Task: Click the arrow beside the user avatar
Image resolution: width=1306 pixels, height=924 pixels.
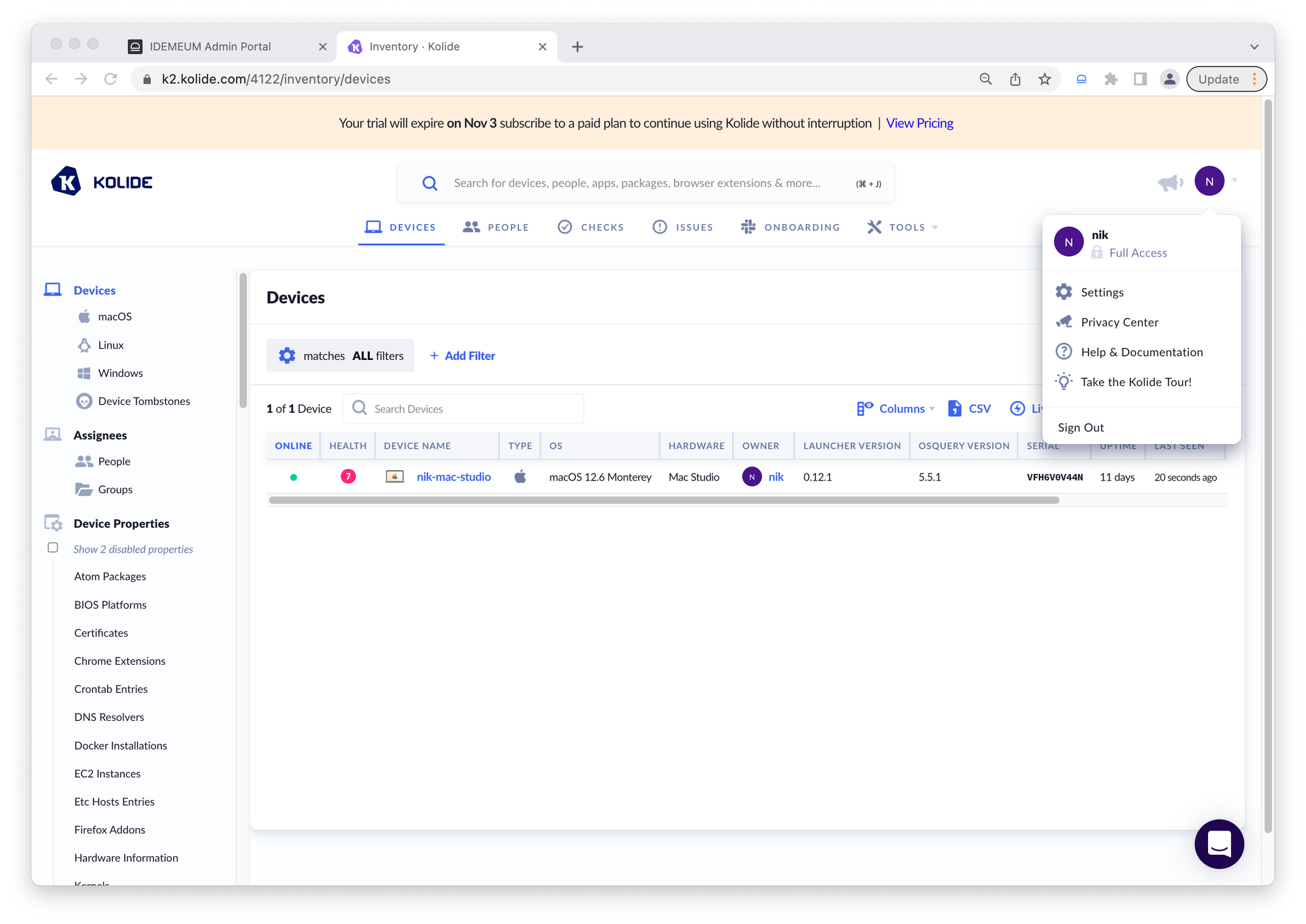Action: tap(1234, 181)
